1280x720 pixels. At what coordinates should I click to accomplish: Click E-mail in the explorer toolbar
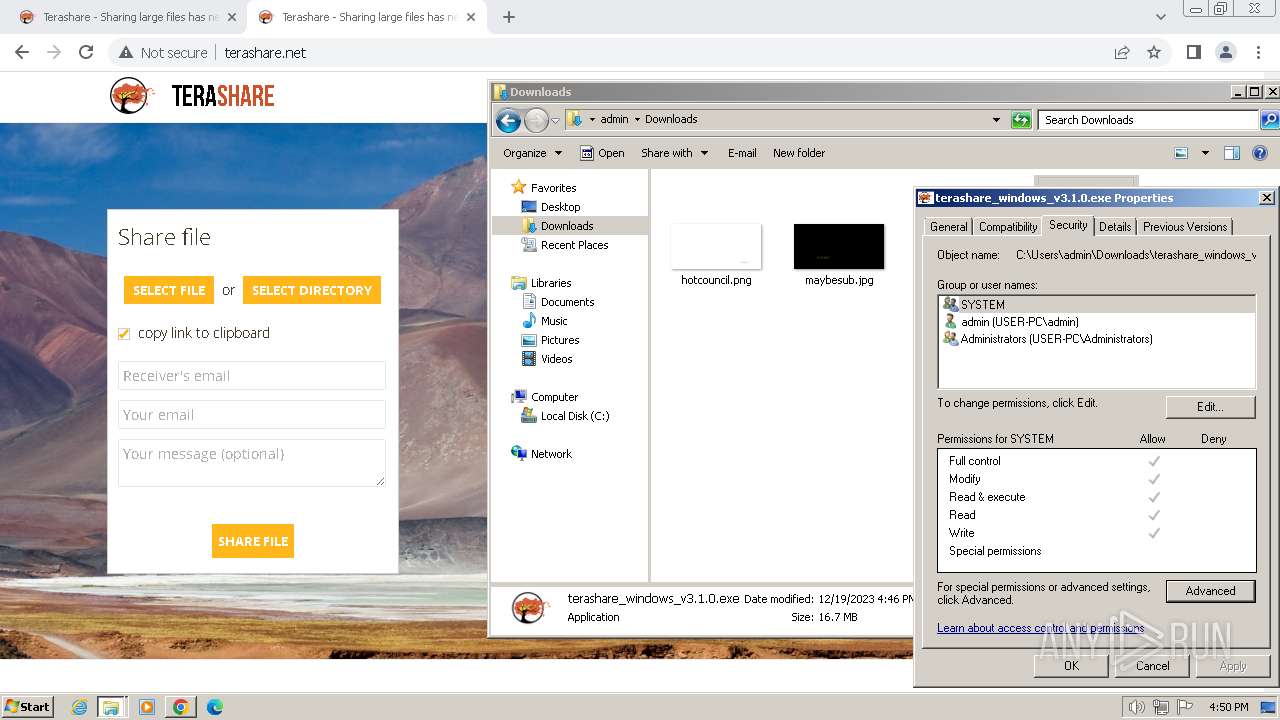click(x=742, y=153)
